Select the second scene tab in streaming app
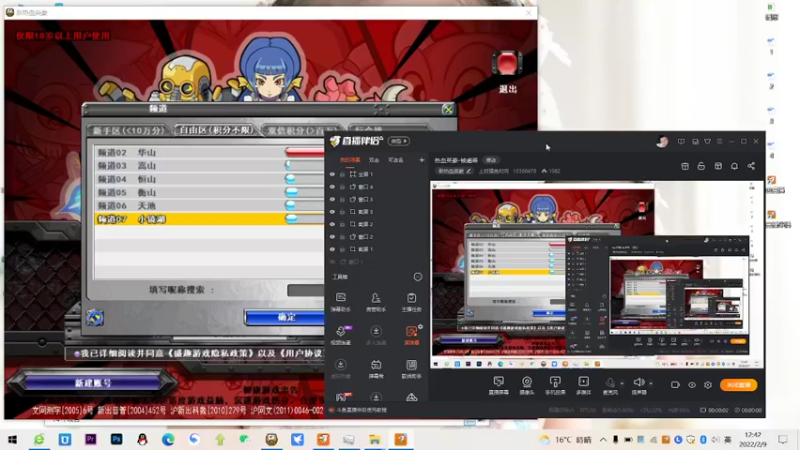This screenshot has width=800, height=450. point(374,160)
